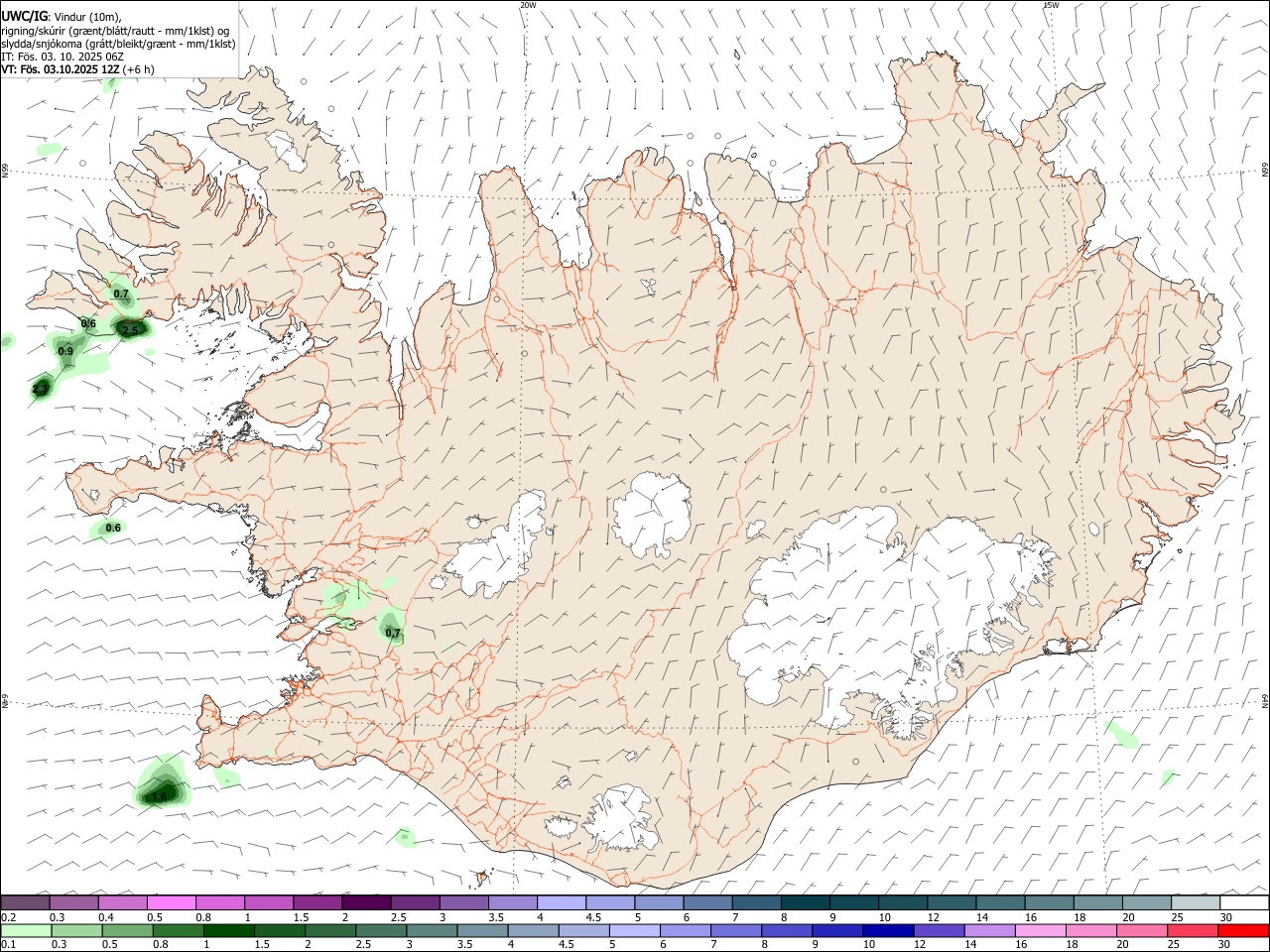This screenshot has height=952, width=1270.
Task: Click the "0.9" precipitation value on the map
Action: 65,352
